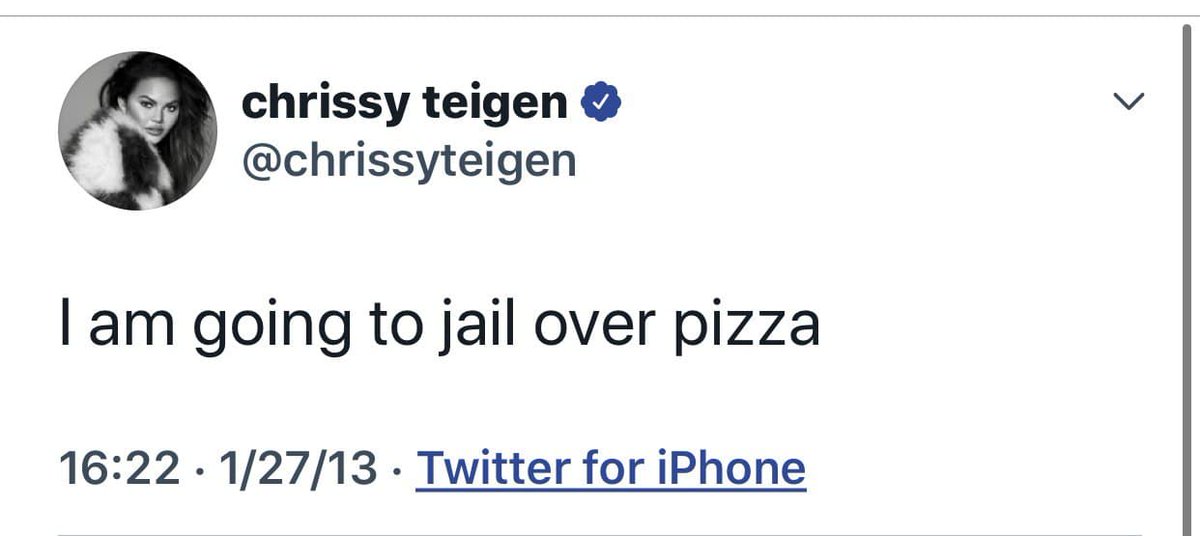Click the tweet text about pizza
This screenshot has width=1200, height=536.
(x=440, y=327)
